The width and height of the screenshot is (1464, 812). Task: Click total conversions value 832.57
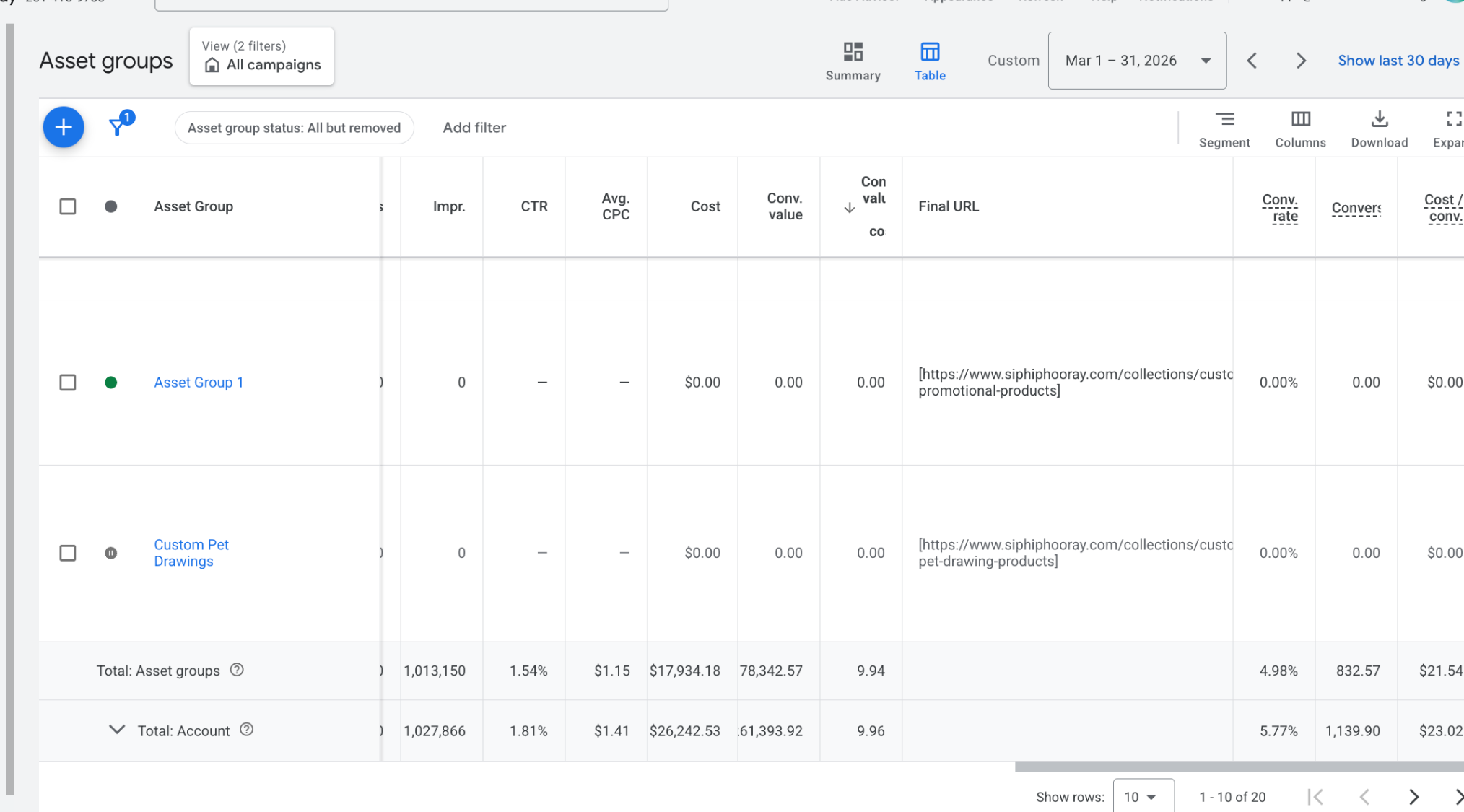pos(1357,671)
